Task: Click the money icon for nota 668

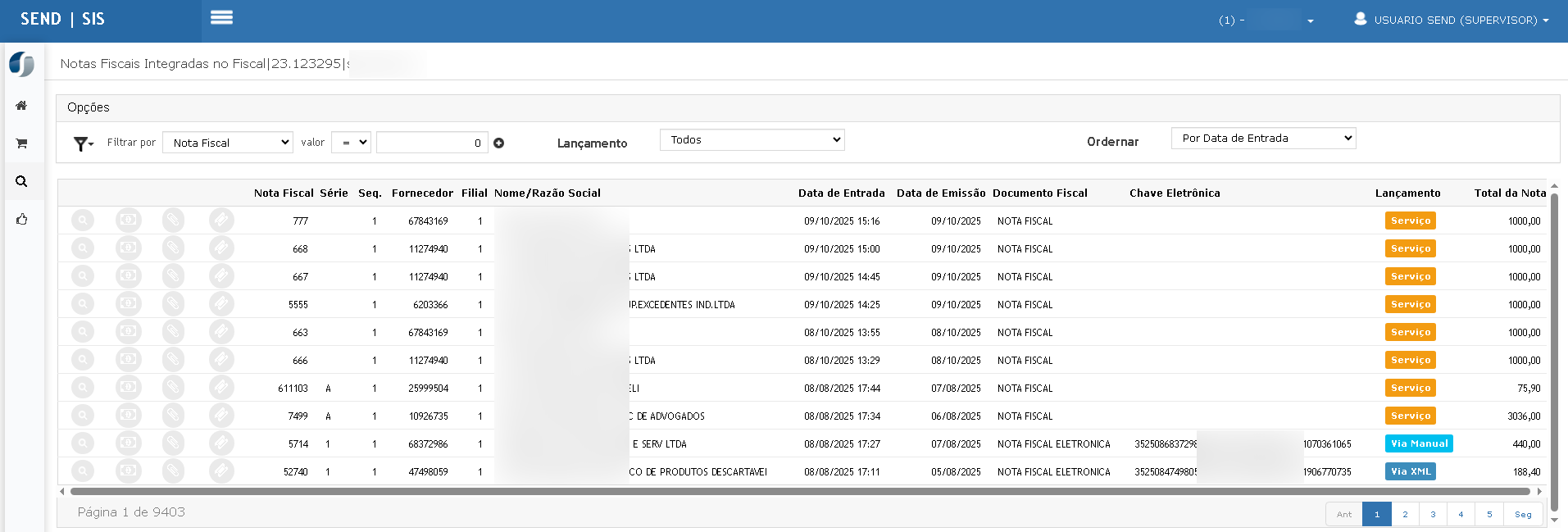Action: 128,248
